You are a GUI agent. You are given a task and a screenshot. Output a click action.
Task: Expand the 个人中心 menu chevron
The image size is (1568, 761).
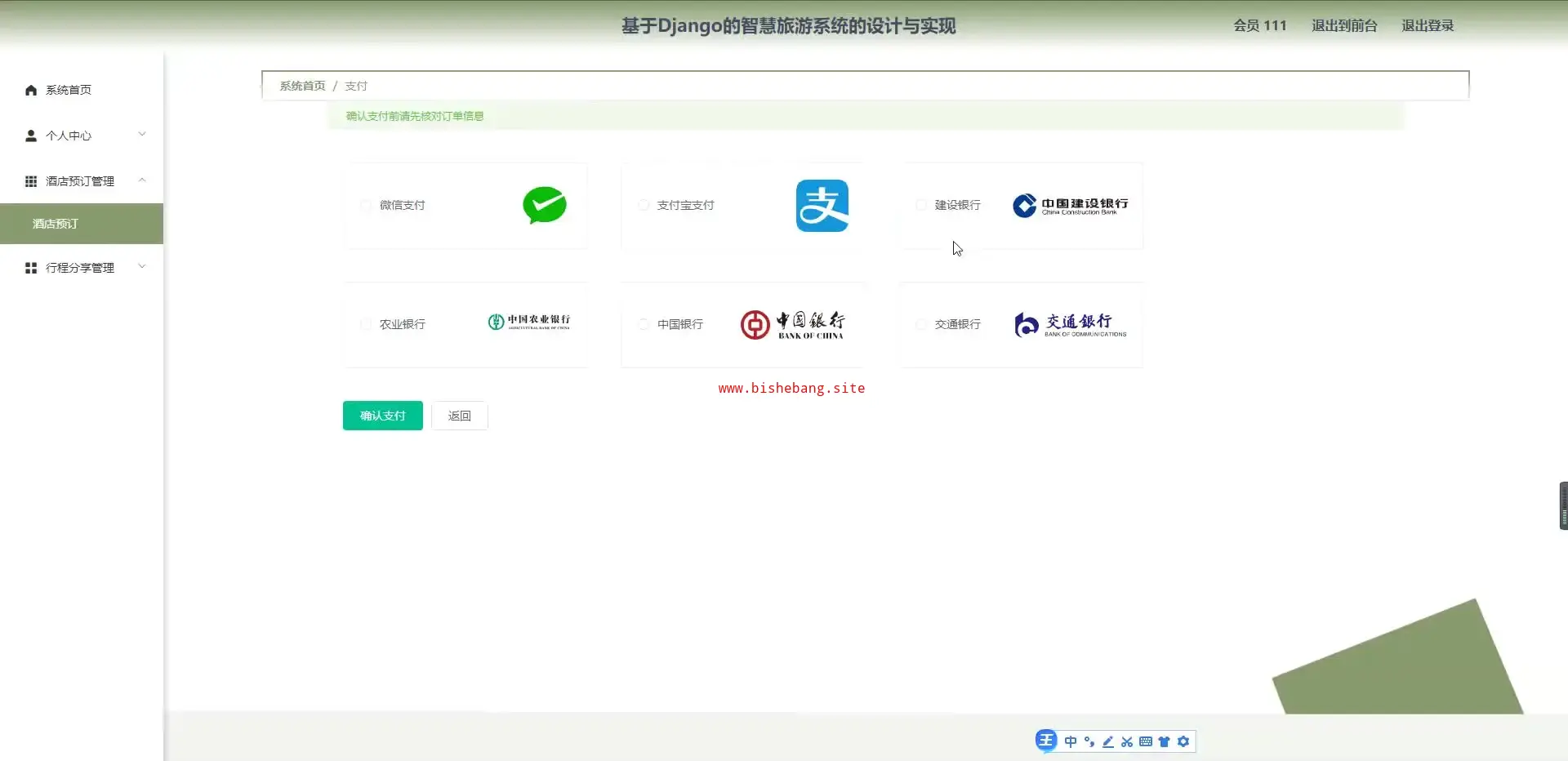tap(142, 135)
